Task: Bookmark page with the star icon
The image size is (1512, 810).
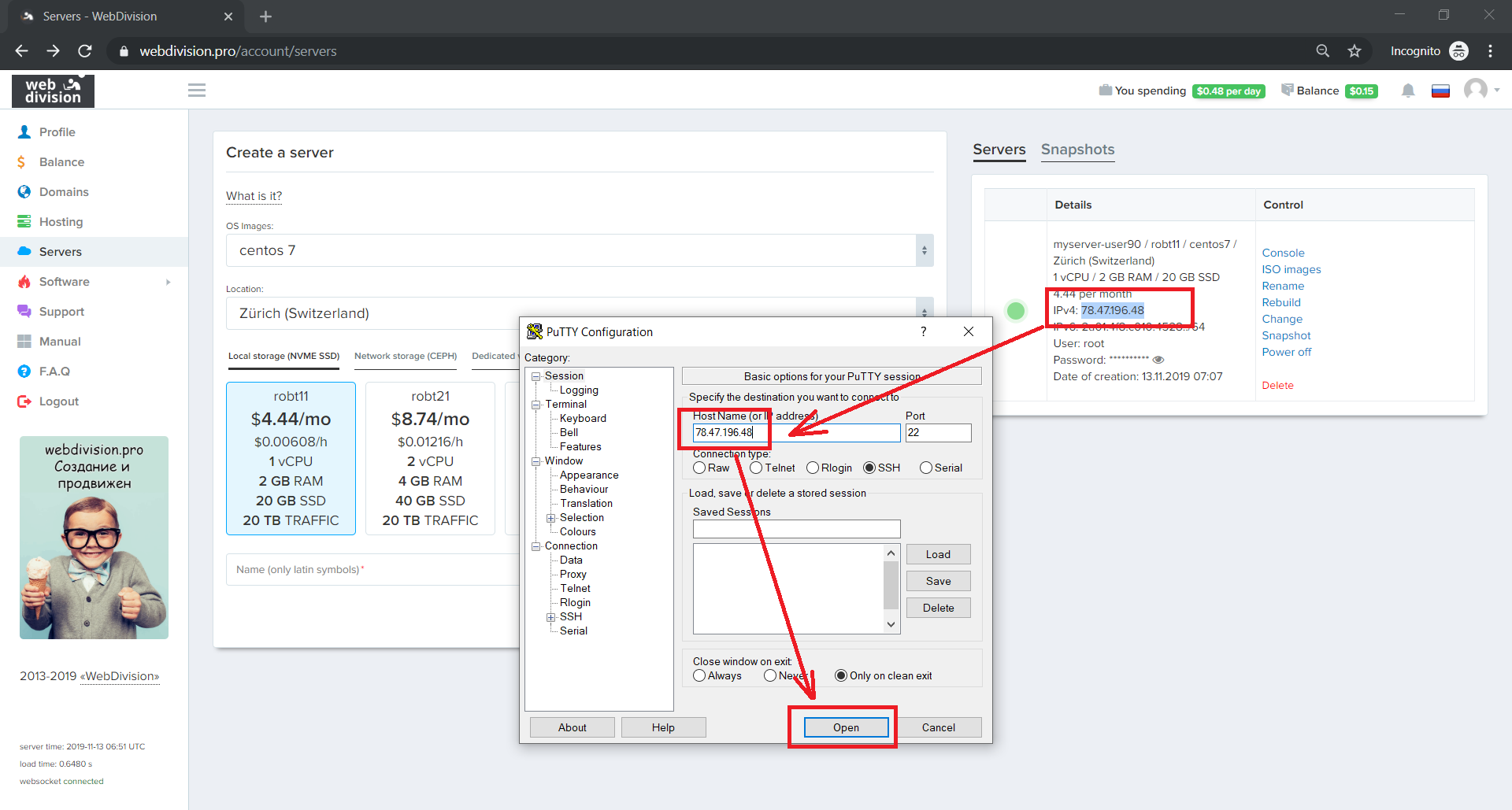Action: [x=1354, y=51]
